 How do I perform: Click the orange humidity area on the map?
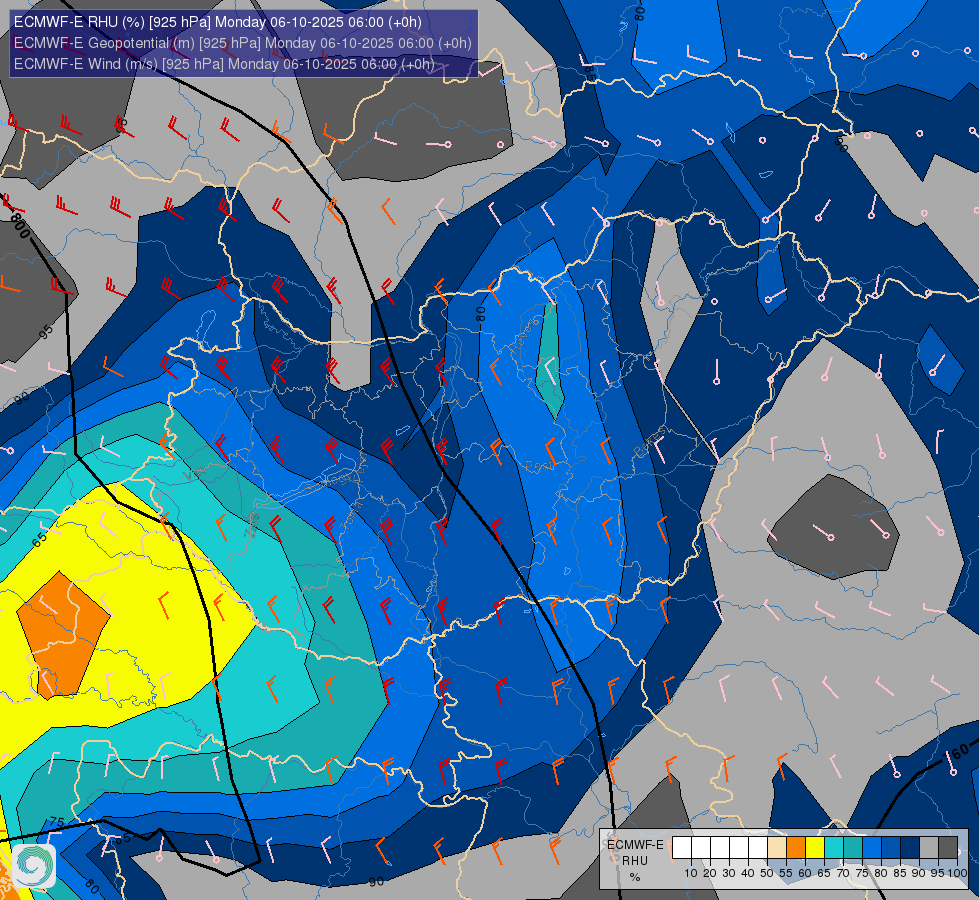point(62,634)
